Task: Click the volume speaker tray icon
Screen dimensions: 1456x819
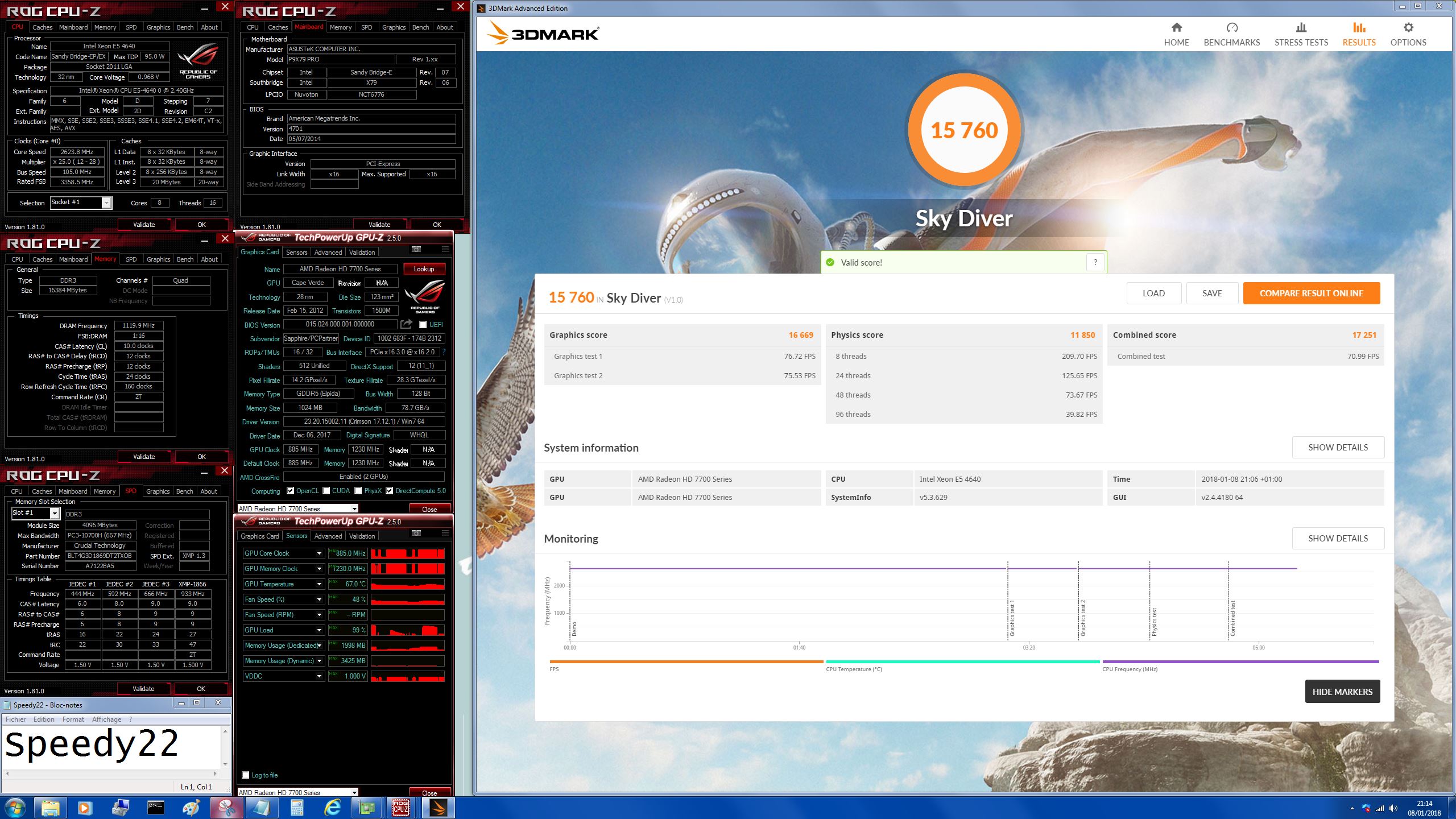Action: click(1393, 808)
